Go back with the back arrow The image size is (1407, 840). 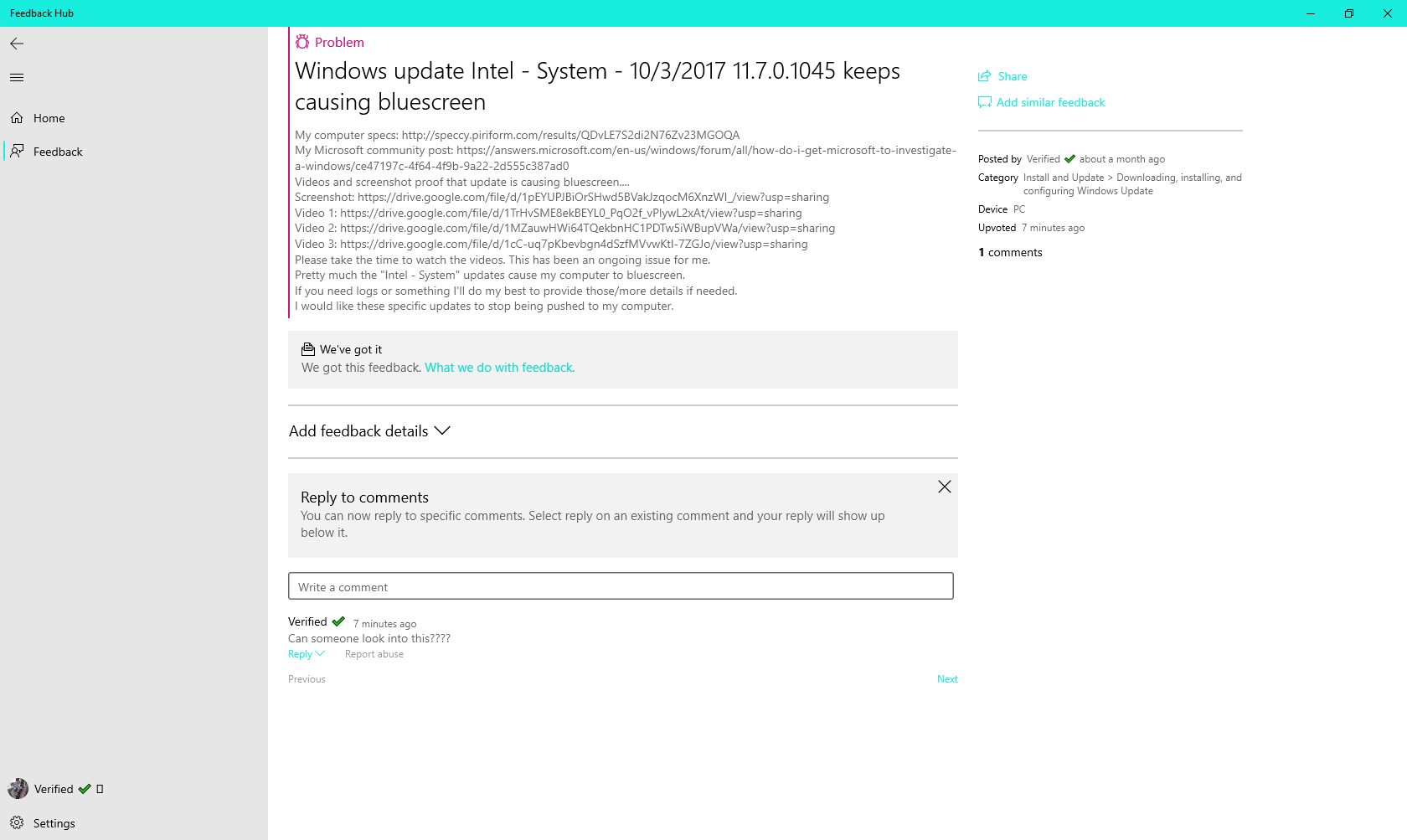17,44
